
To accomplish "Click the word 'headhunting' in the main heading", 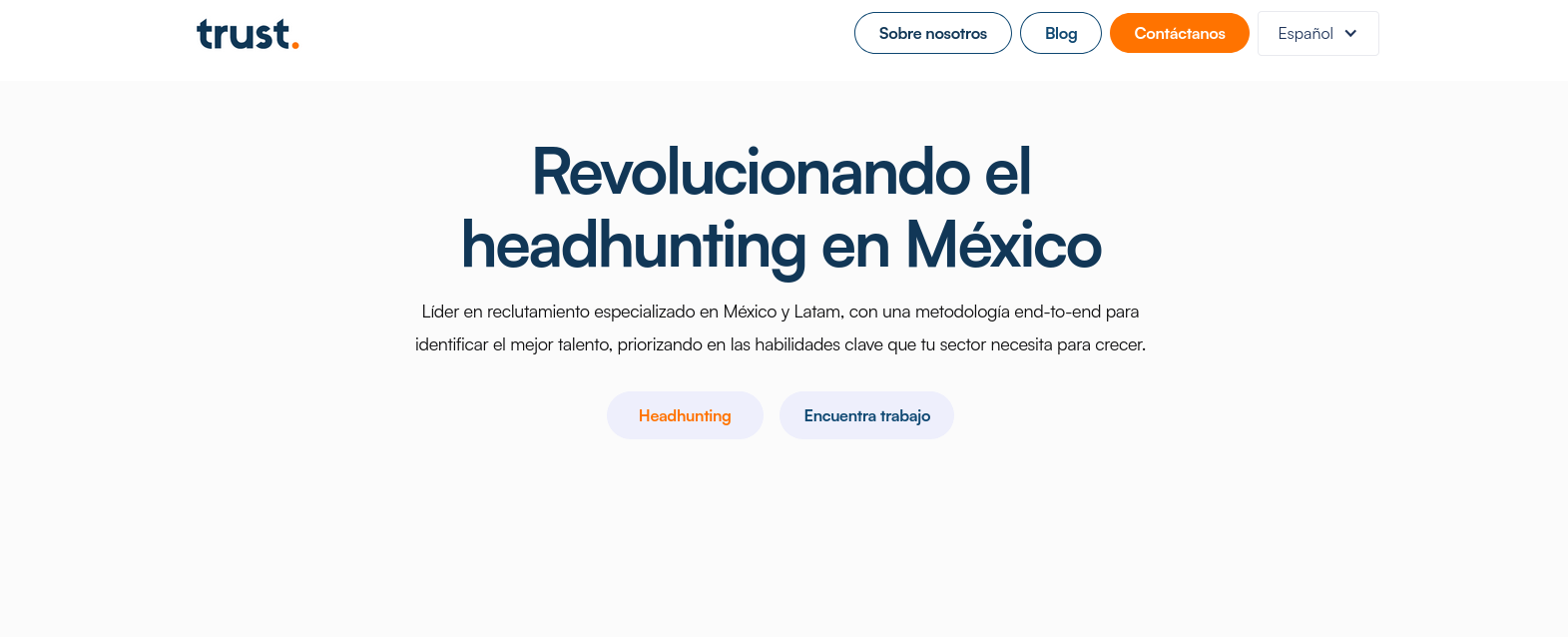I will coord(633,246).
